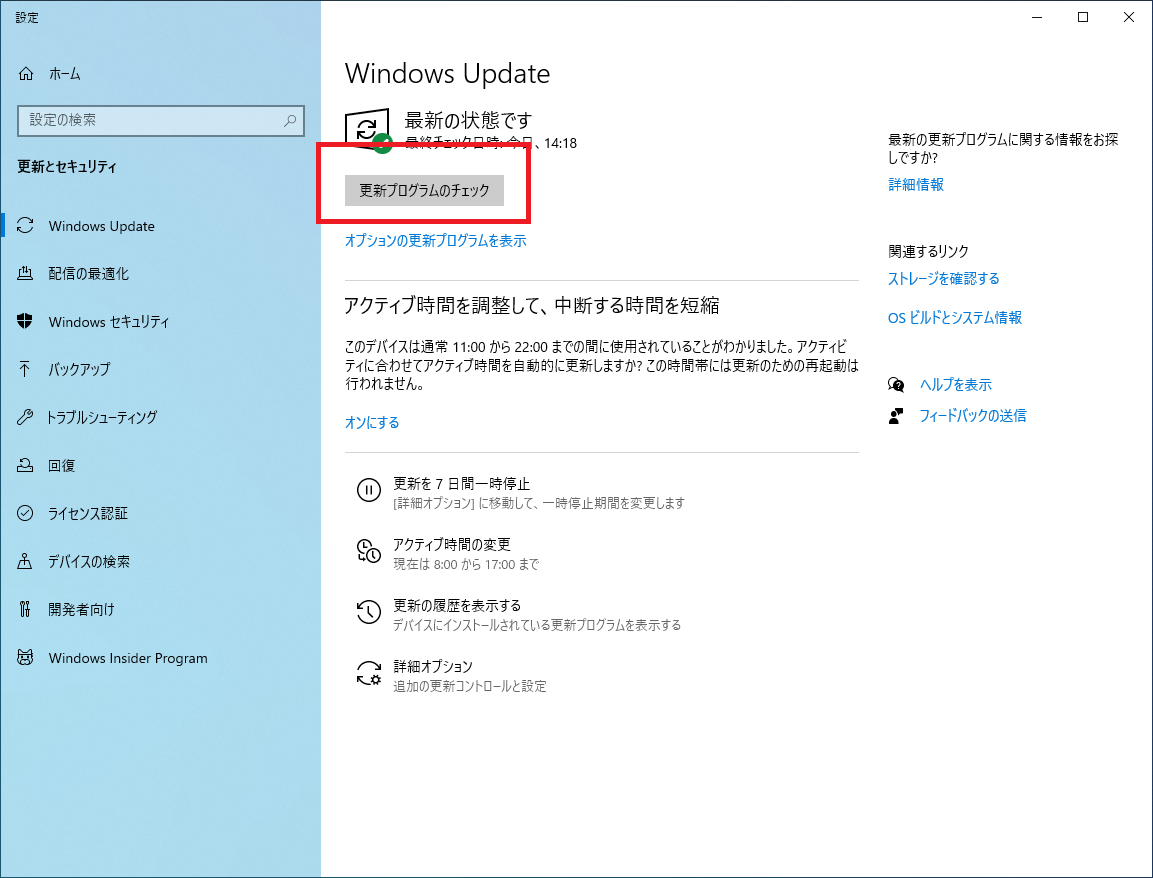Click the ライセンス認証 checkmark circle icon
This screenshot has height=878, width=1153.
tap(25, 513)
